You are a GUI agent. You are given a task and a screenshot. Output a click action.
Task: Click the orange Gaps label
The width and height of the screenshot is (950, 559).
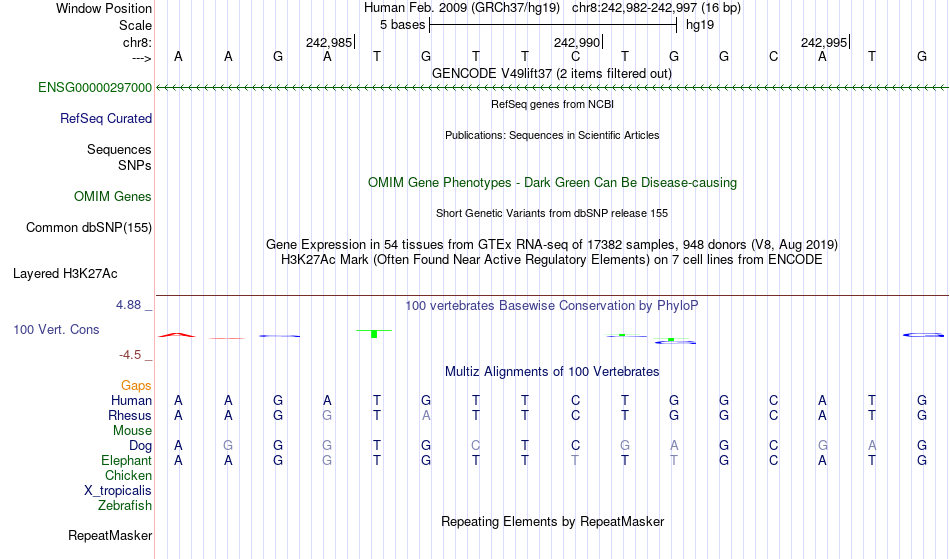pyautogui.click(x=136, y=386)
